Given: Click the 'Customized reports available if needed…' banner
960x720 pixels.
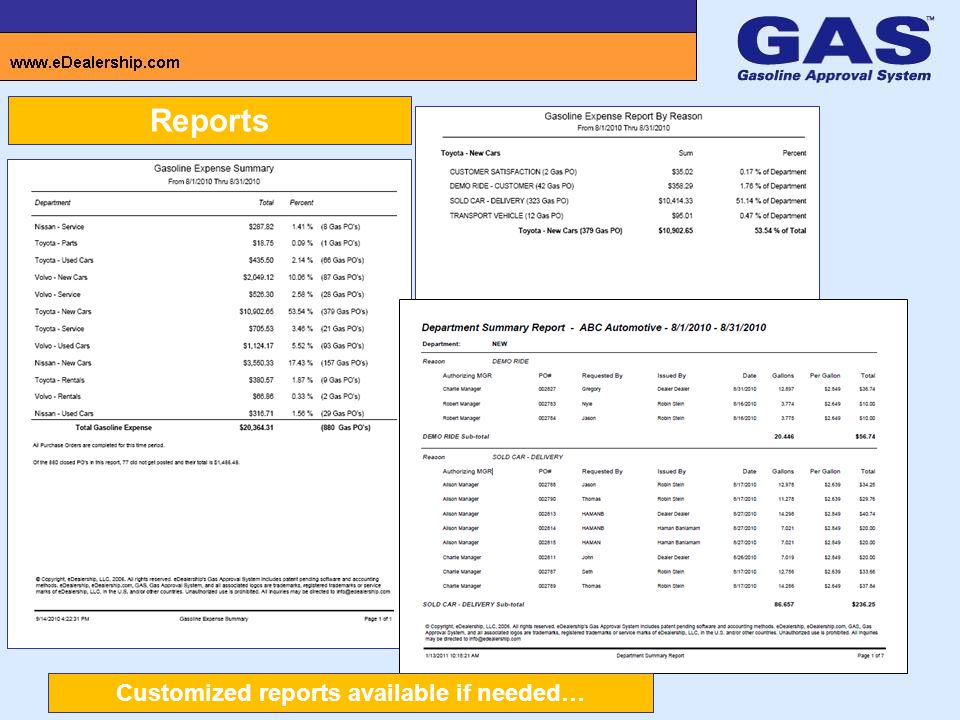Looking at the screenshot, I should [350, 692].
